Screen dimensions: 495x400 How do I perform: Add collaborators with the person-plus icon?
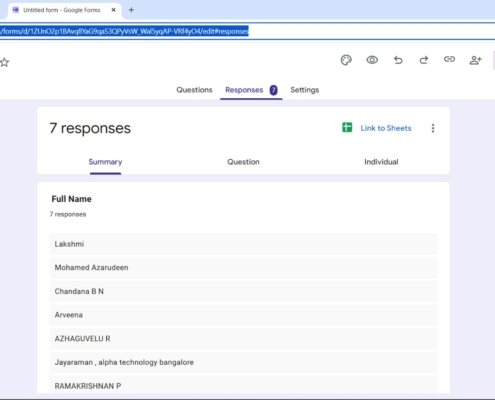click(475, 60)
